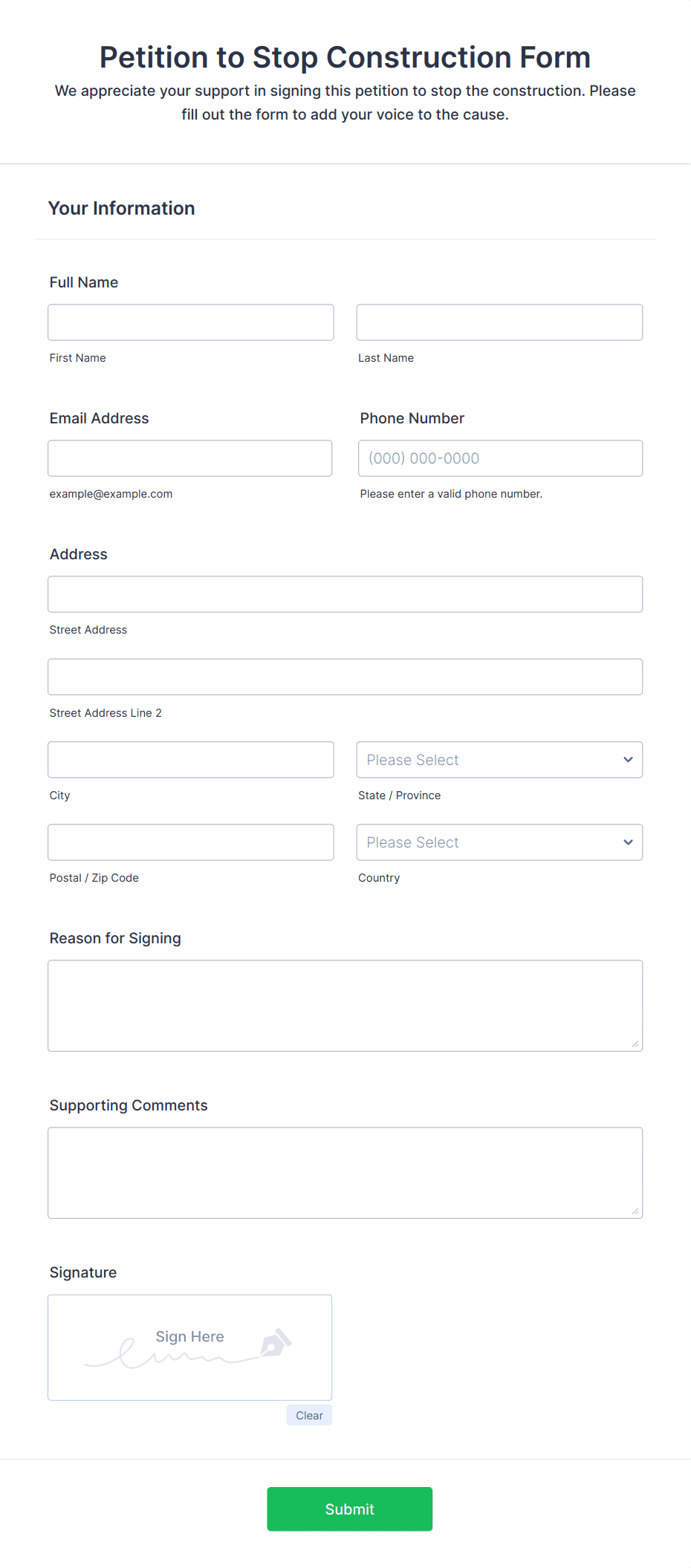Clear the signature field

[x=308, y=1414]
